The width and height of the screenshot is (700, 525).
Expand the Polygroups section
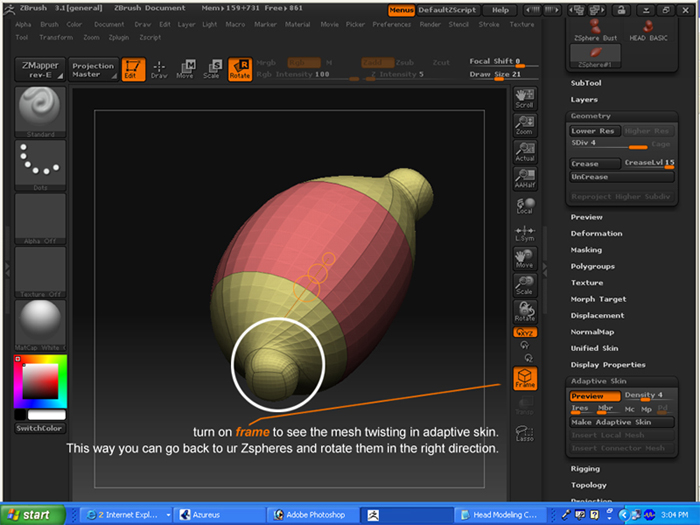click(x=592, y=267)
